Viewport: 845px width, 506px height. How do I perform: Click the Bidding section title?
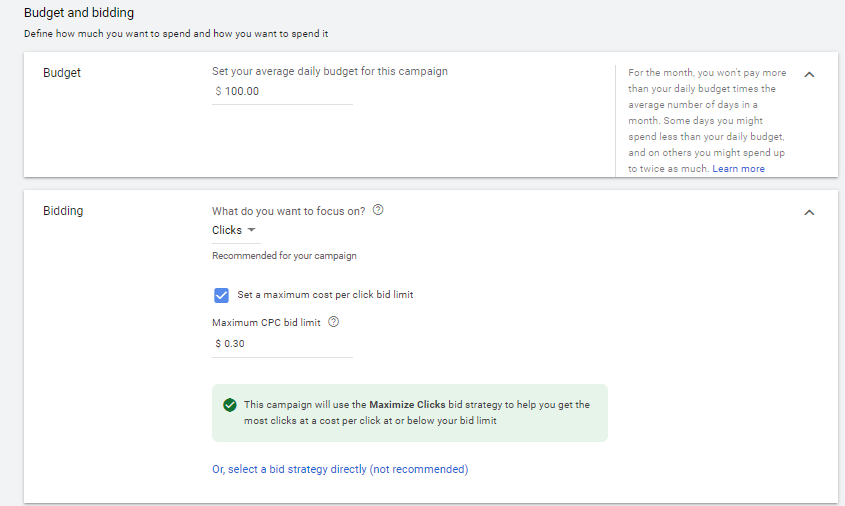[63, 211]
